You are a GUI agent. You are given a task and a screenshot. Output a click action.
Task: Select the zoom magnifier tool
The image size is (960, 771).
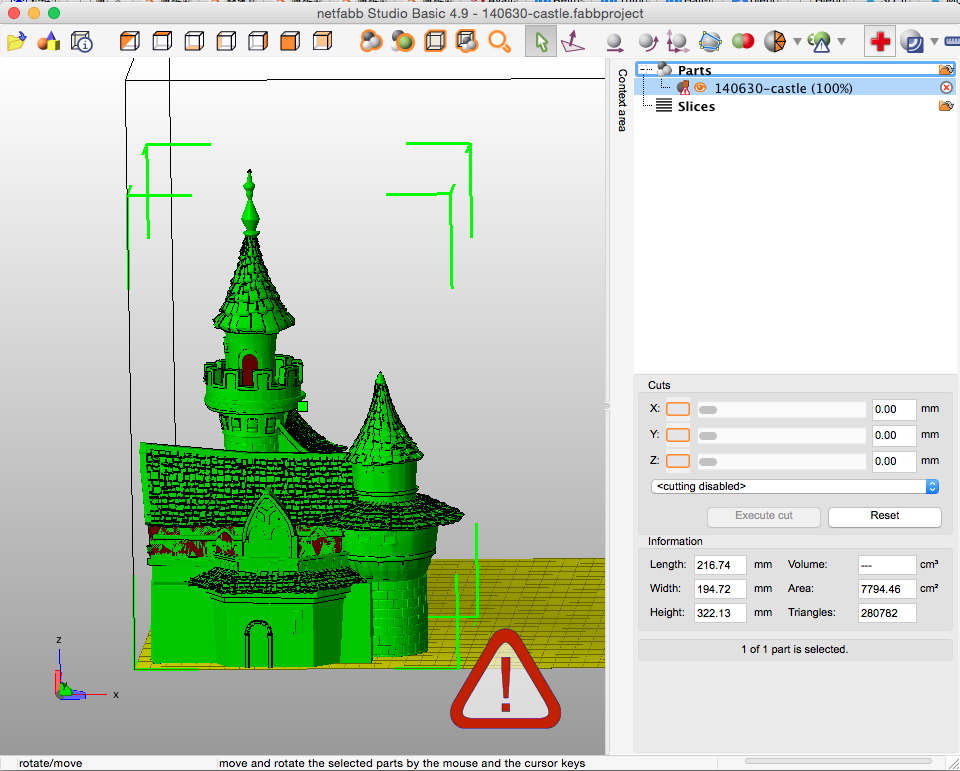(x=496, y=42)
